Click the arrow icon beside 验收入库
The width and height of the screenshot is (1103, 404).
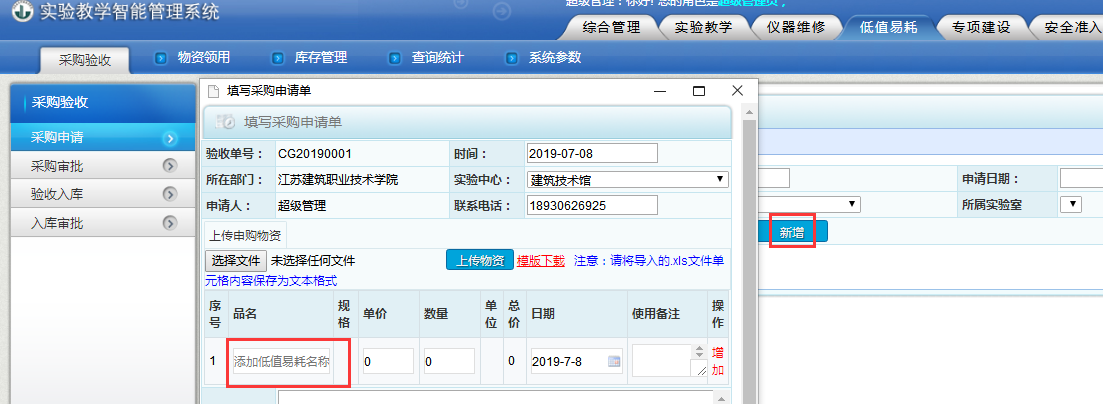click(x=169, y=194)
